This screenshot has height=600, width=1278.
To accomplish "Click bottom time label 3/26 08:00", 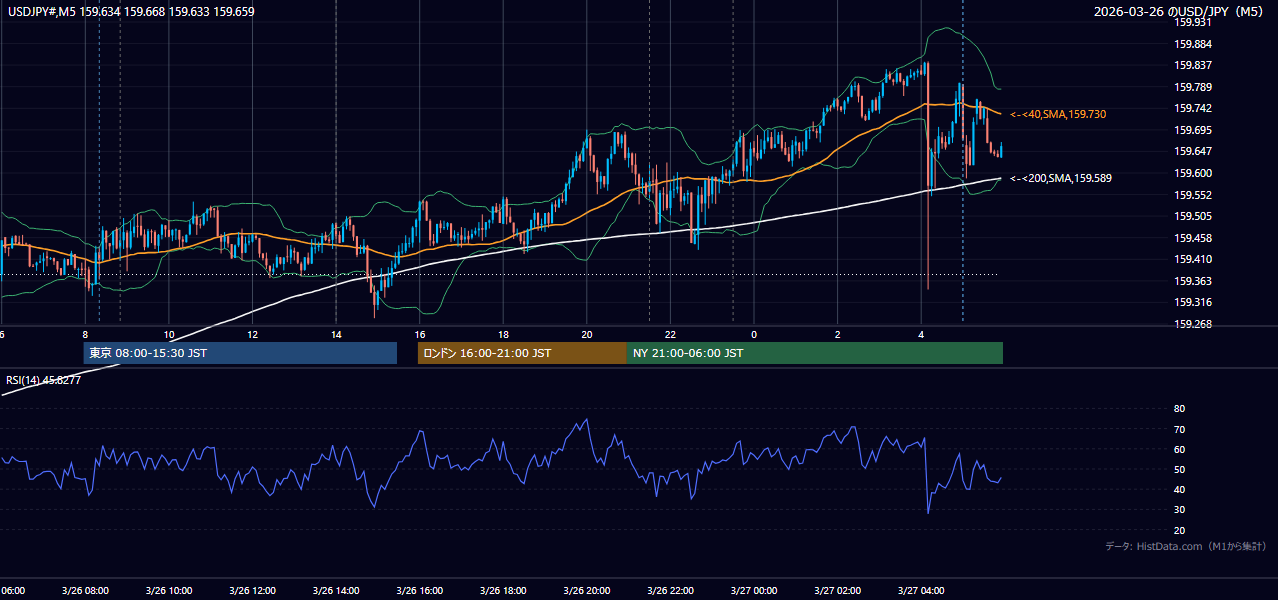I will pos(85,591).
